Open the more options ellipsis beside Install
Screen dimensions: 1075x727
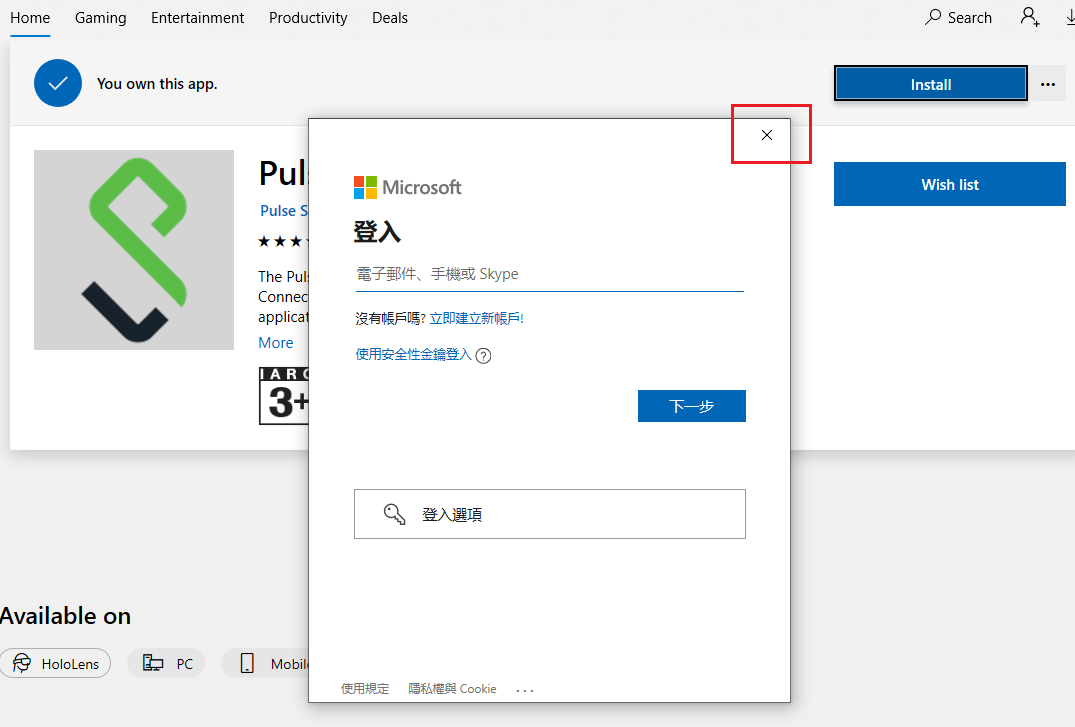tap(1047, 84)
